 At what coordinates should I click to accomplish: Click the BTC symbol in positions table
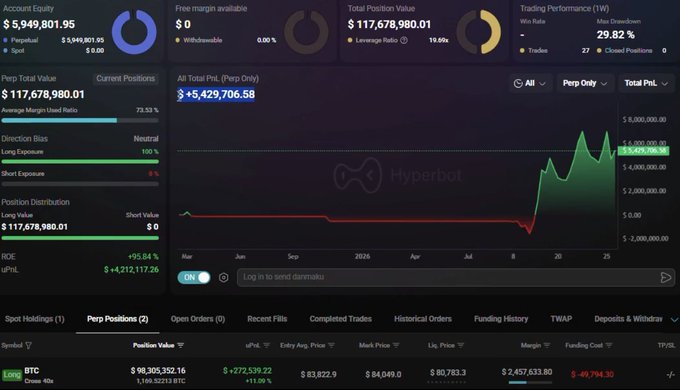click(x=32, y=371)
